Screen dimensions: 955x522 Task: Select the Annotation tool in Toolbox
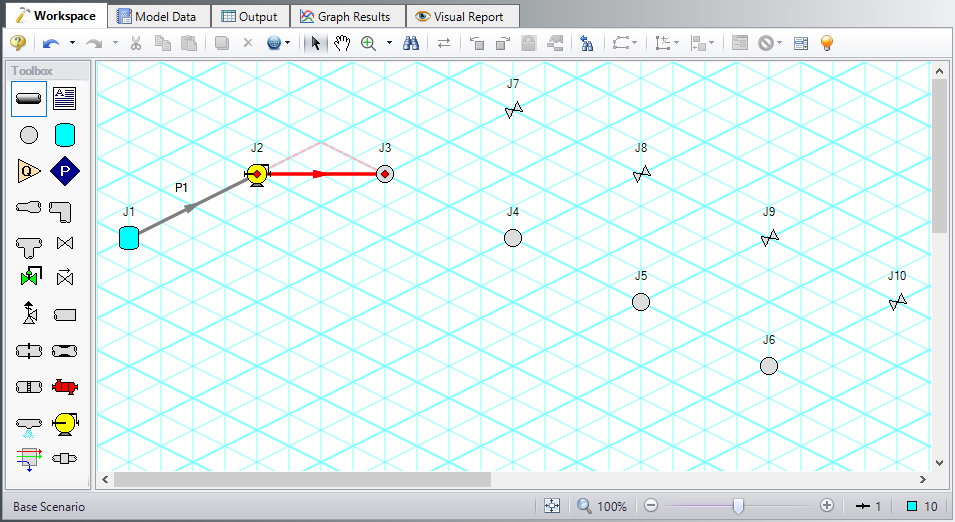click(65, 98)
